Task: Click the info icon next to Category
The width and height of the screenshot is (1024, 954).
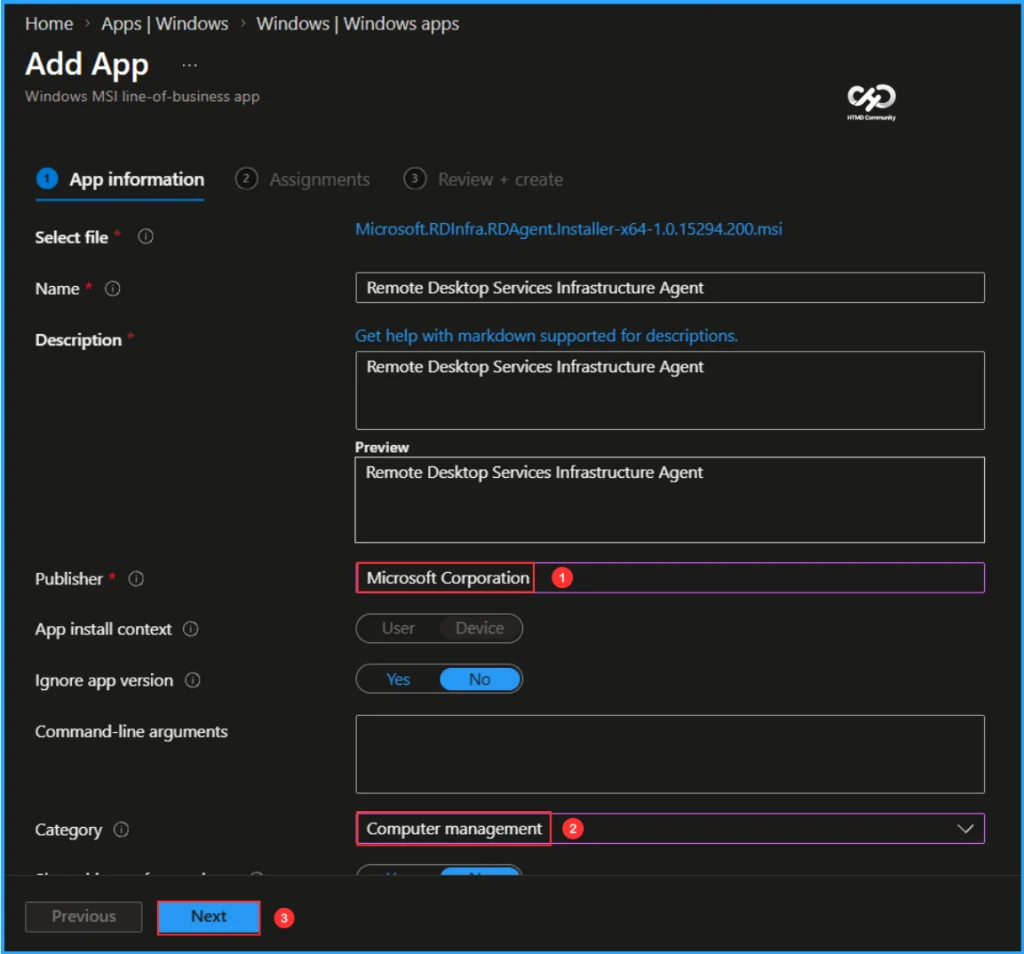Action: [x=121, y=829]
